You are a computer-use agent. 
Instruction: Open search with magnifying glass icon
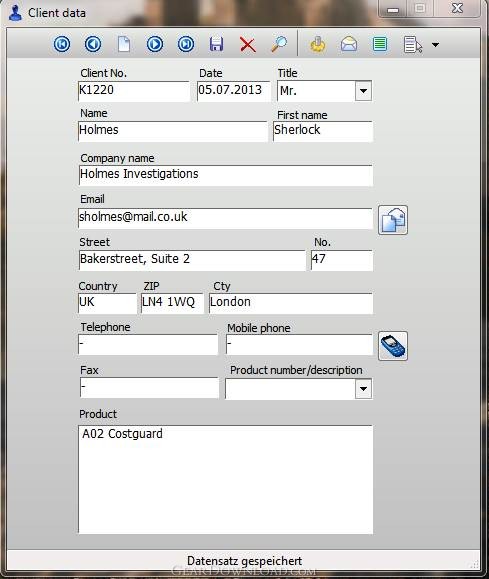click(279, 44)
